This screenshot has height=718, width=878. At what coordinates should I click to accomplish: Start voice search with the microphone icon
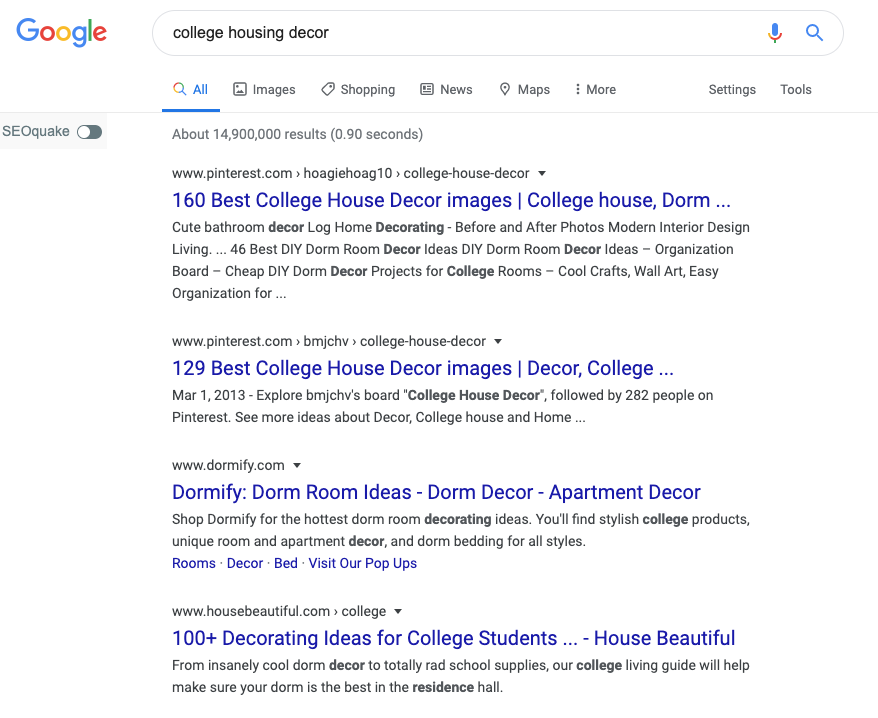[x=774, y=33]
